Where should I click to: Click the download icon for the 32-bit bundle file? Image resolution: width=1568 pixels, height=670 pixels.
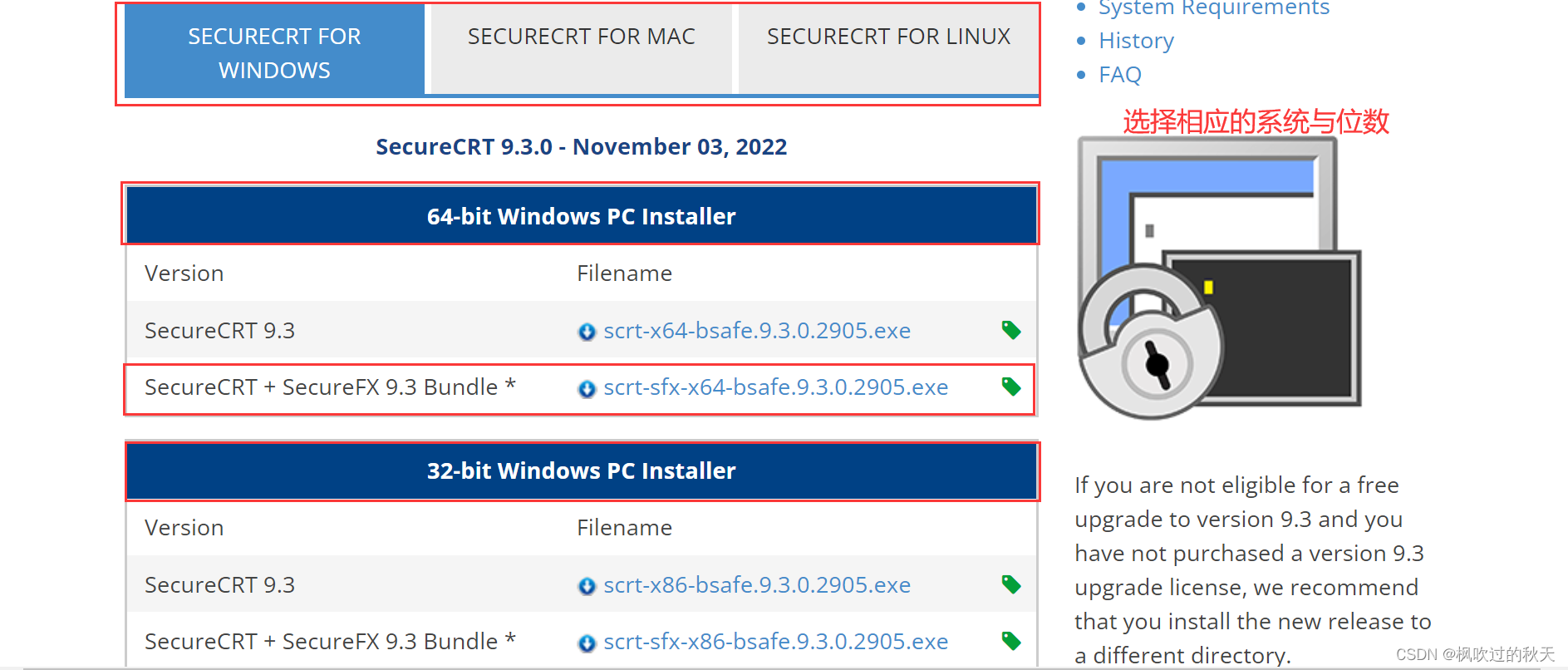tap(587, 641)
